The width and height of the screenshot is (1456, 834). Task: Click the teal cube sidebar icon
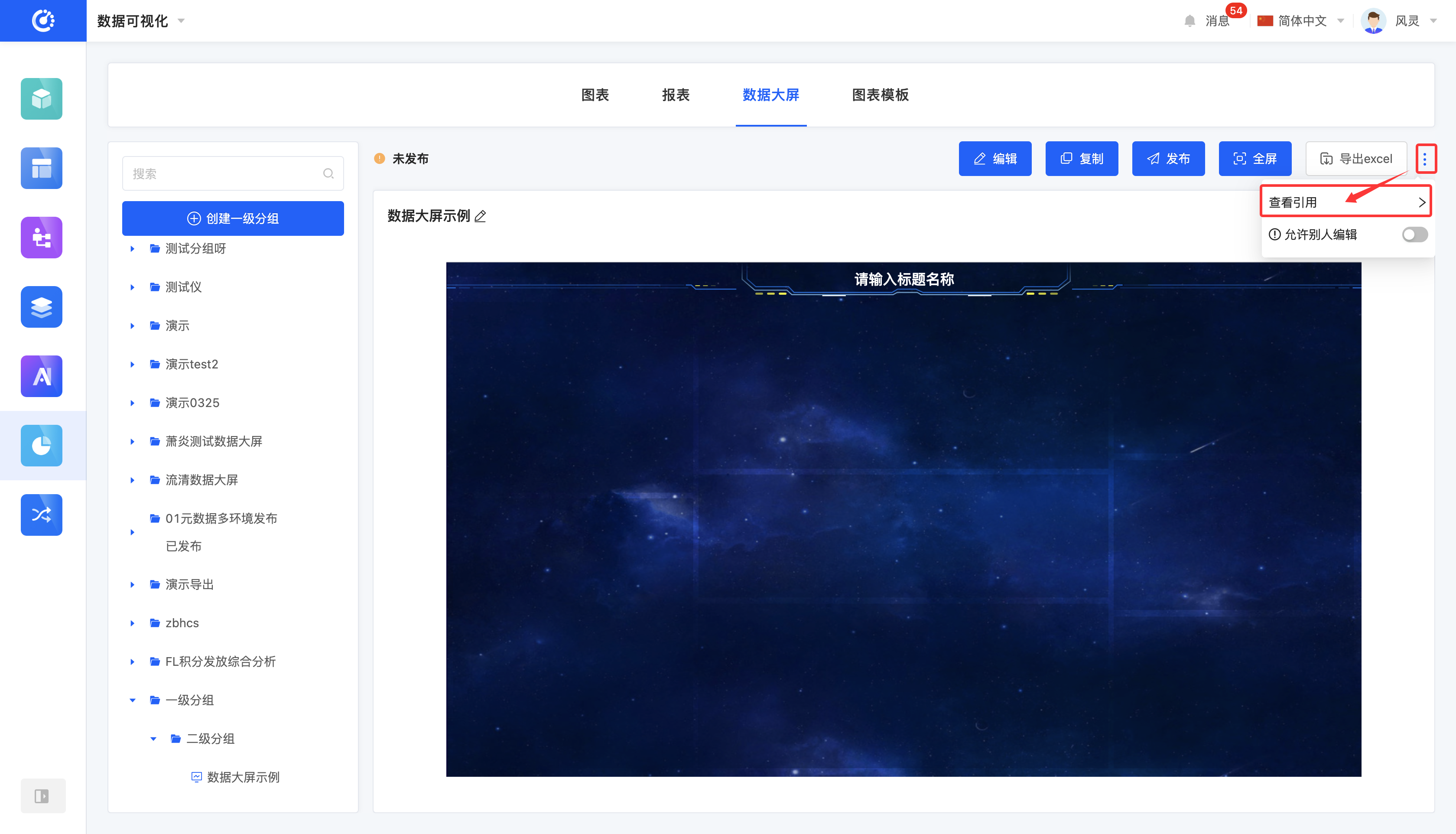pos(41,98)
